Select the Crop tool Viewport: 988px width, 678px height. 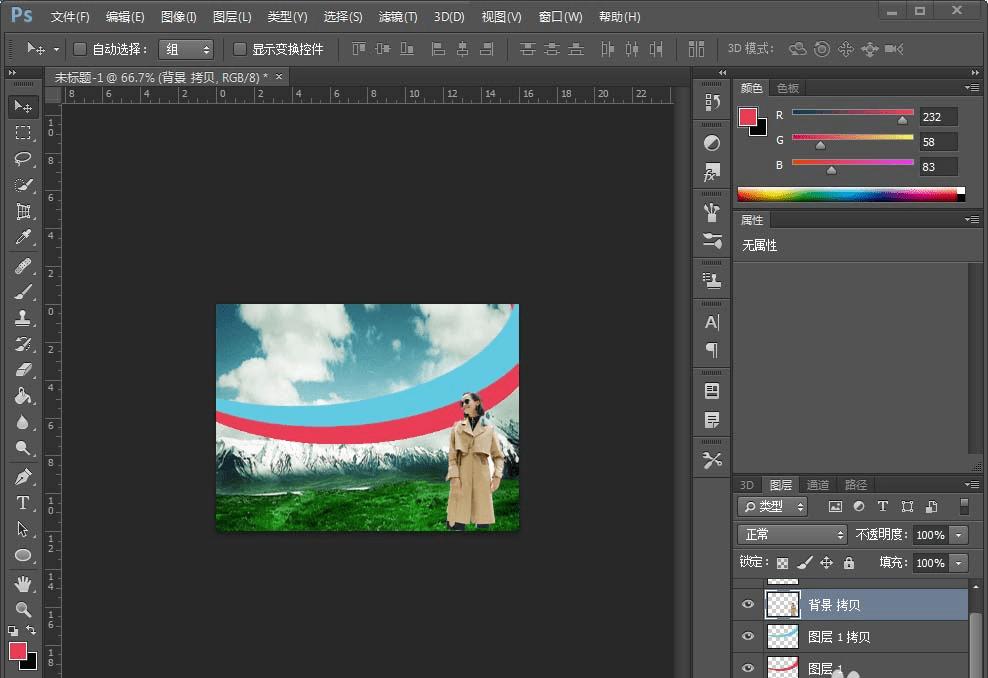coord(23,211)
